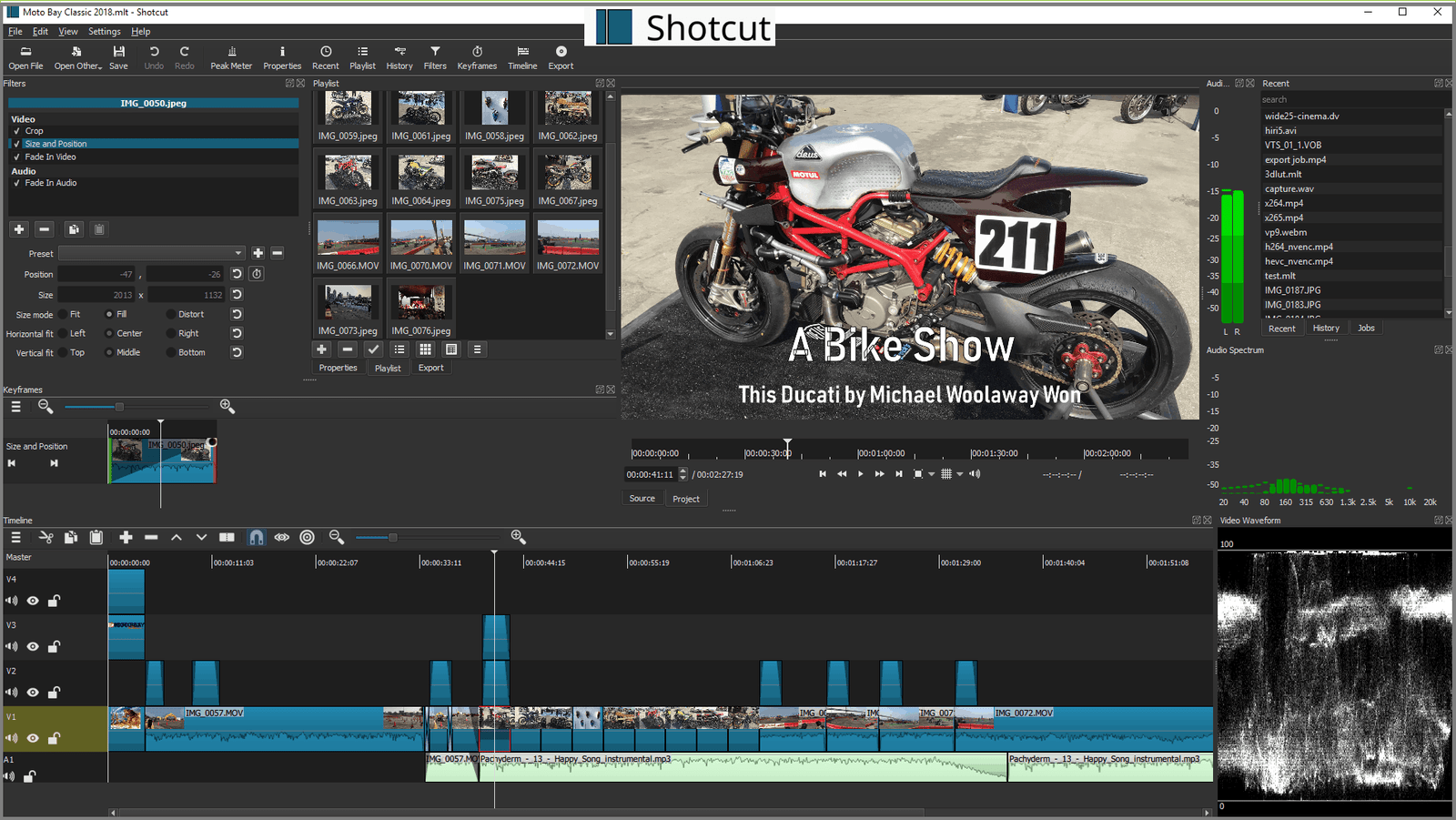Viewport: 1456px width, 820px height.
Task: Open the File menu
Action: 15,31
